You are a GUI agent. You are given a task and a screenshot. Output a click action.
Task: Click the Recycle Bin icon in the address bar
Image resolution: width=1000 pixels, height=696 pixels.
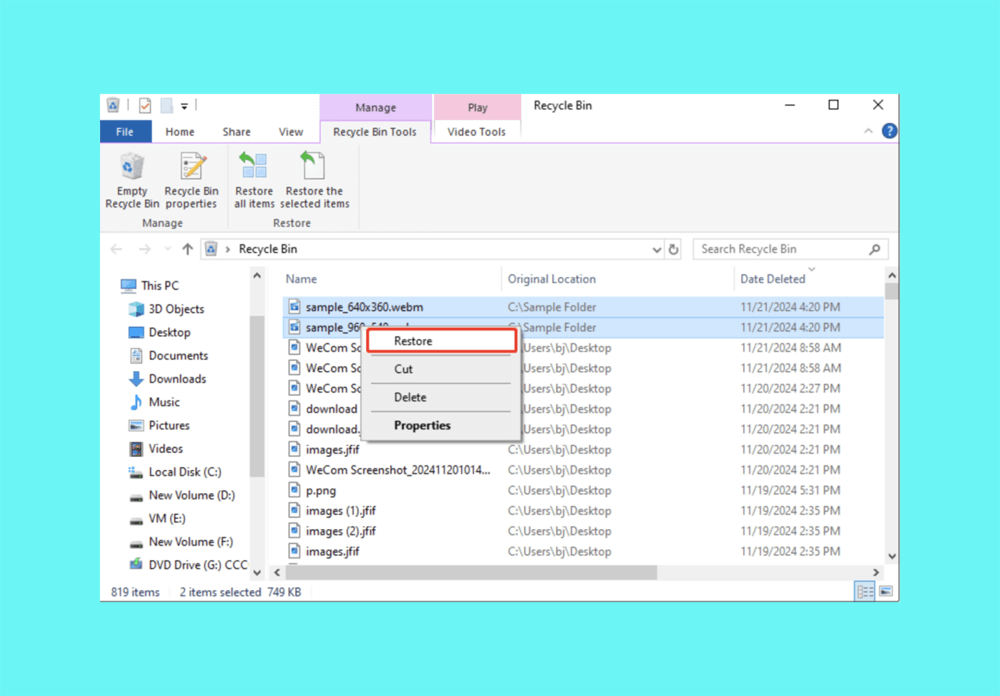click(211, 248)
